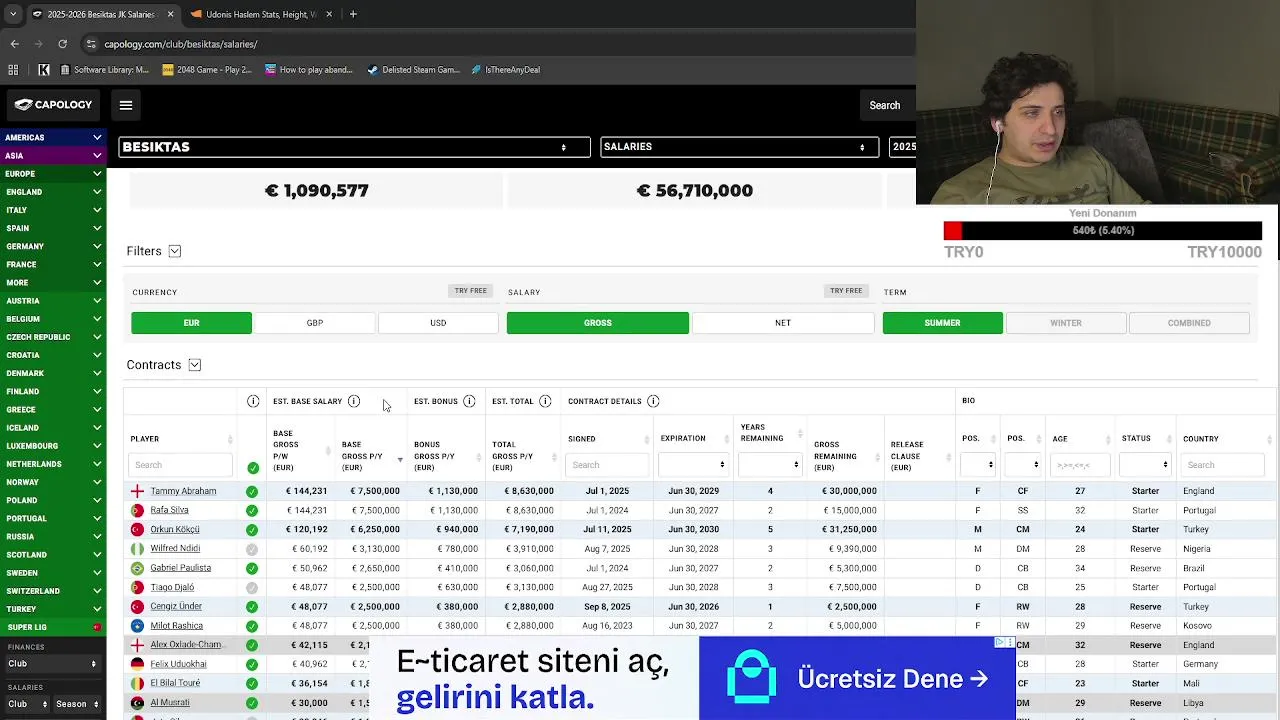
Task: Click Portugal flag beside Rafa Silva
Action: click(x=137, y=510)
